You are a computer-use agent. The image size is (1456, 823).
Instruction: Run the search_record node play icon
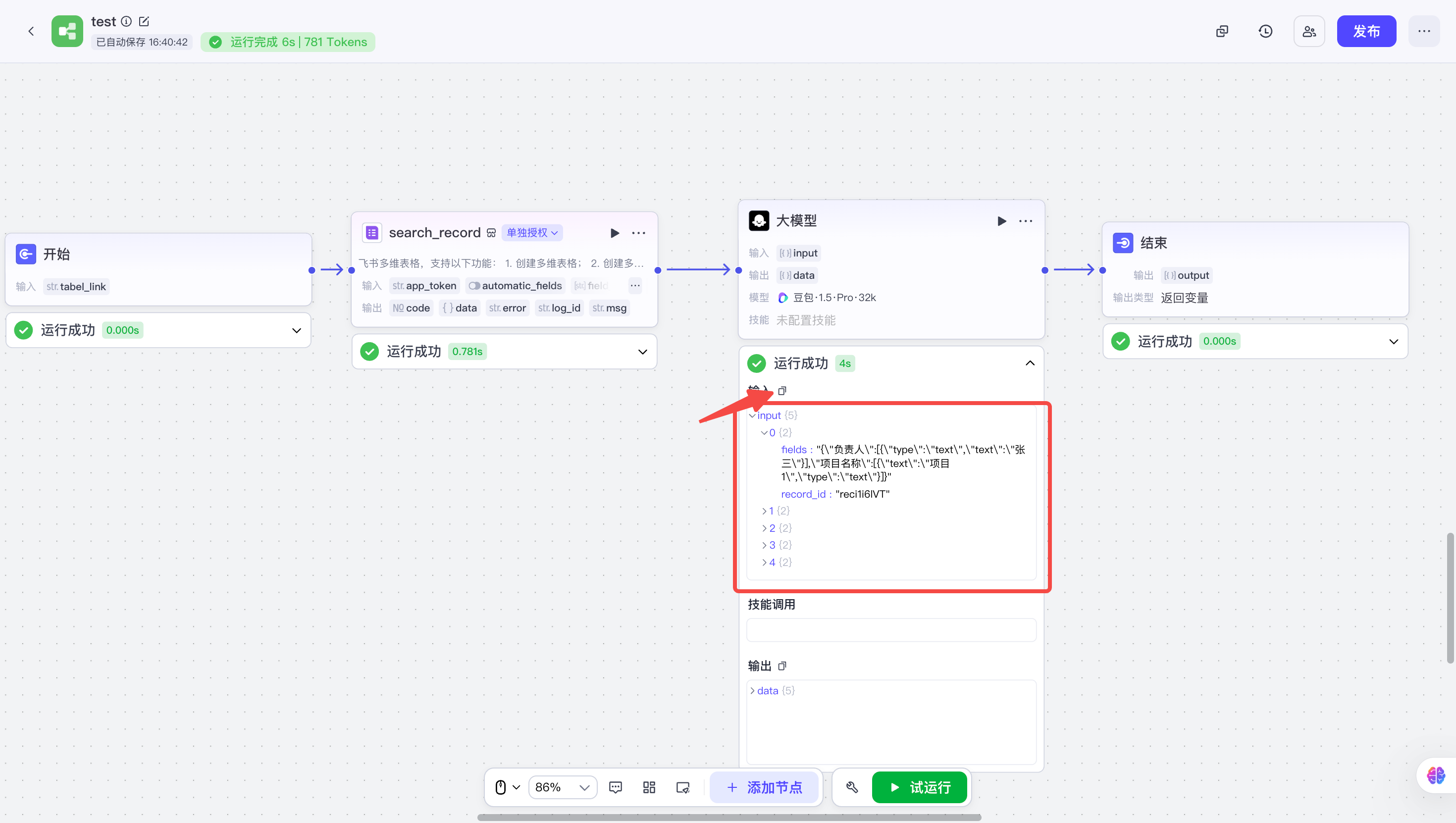click(615, 233)
